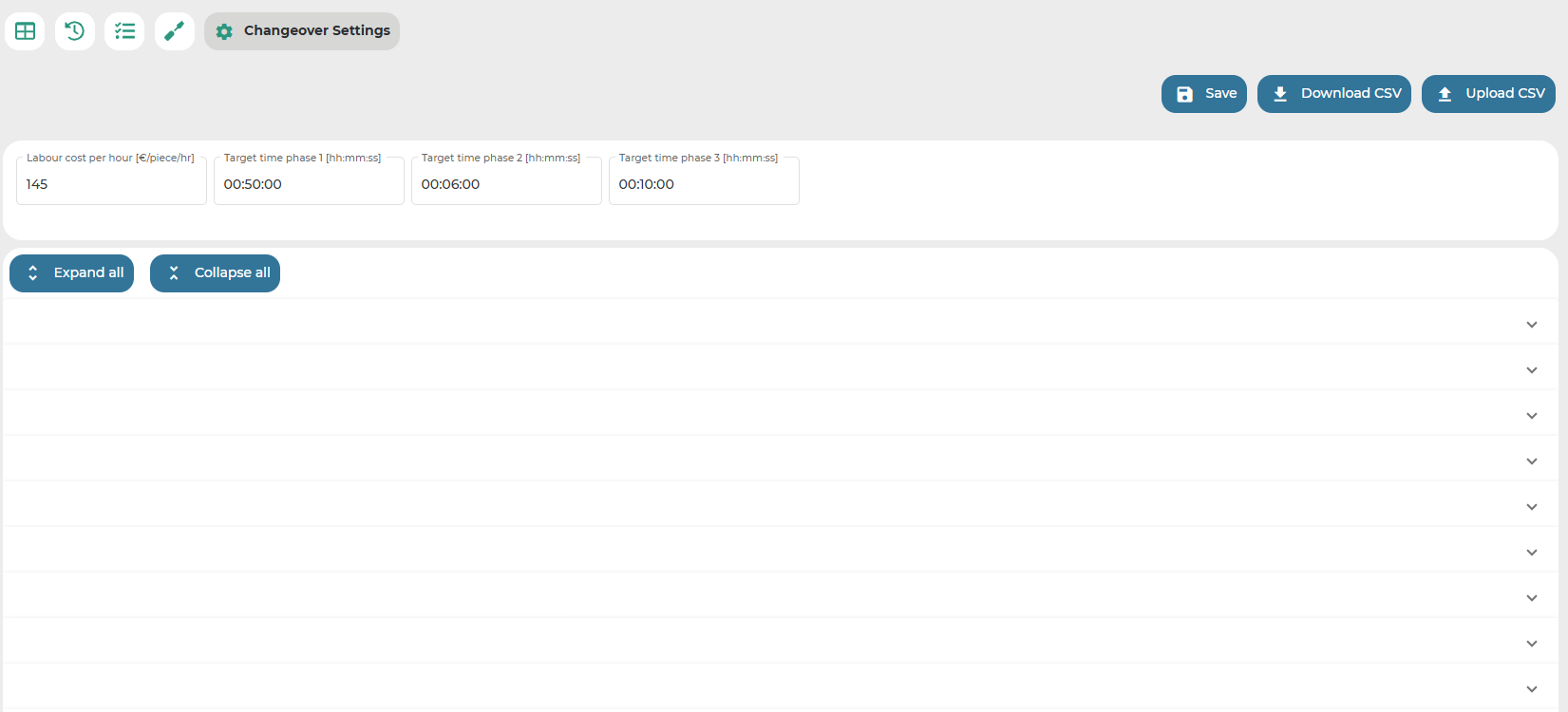Expand the second accordion row chevron

click(x=1531, y=370)
